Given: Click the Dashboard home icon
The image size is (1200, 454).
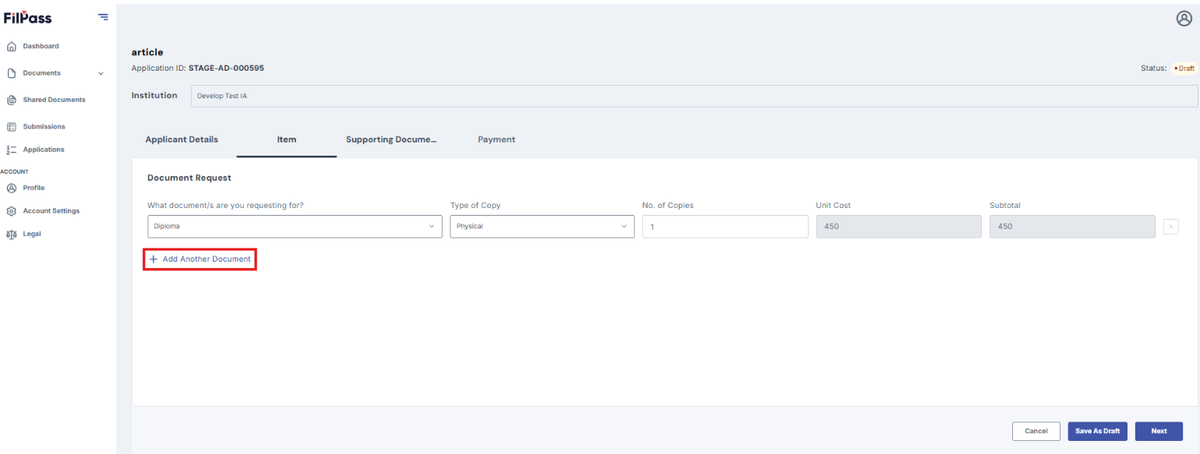Looking at the screenshot, I should [11, 46].
